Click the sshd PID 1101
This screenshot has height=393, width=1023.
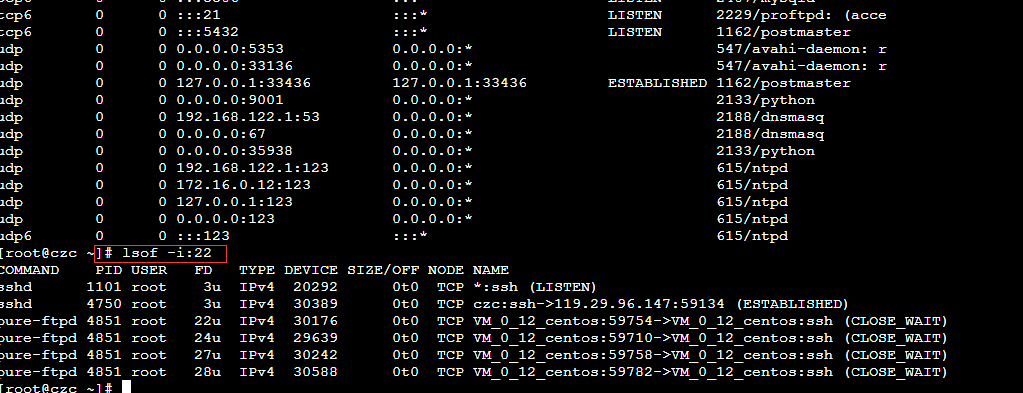(x=104, y=287)
